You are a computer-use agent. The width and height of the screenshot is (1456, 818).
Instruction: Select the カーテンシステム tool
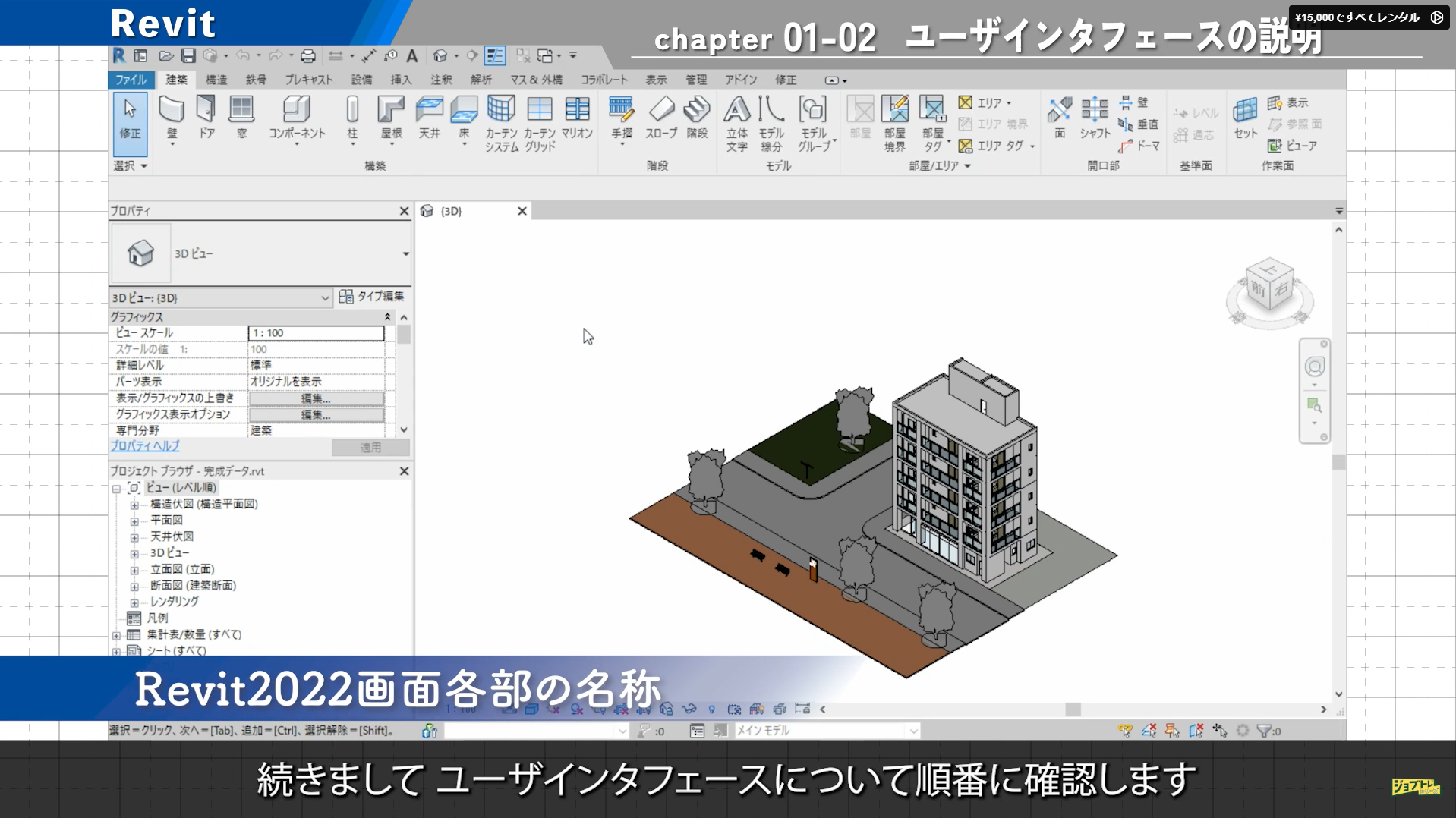[501, 124]
